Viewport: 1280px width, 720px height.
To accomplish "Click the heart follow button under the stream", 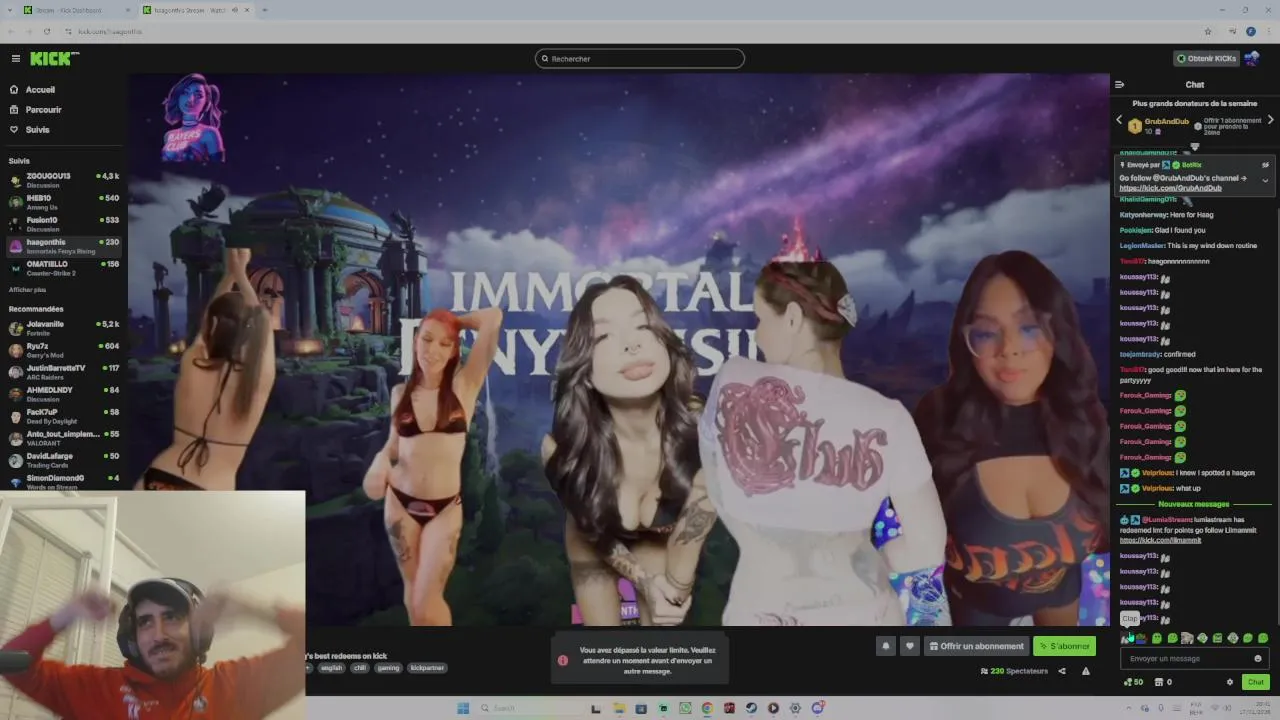I will (909, 646).
